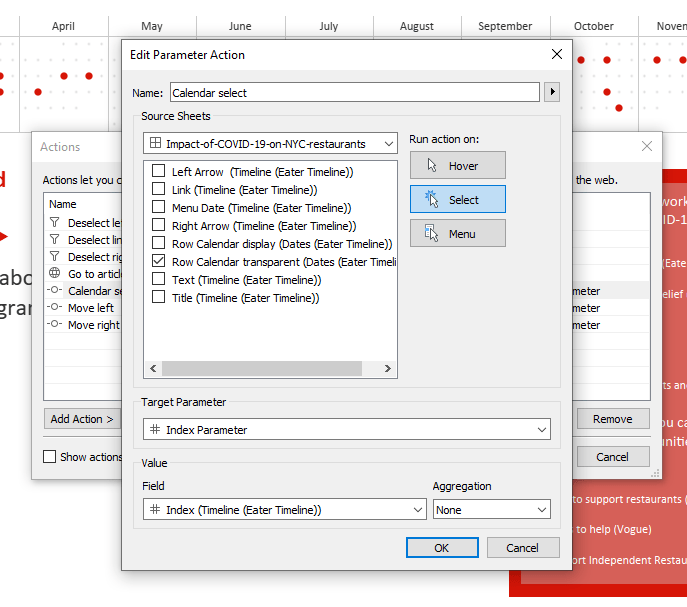Image resolution: width=687 pixels, height=607 pixels.
Task: Enable the Menu Date sheet checkbox
Action: tap(158, 208)
